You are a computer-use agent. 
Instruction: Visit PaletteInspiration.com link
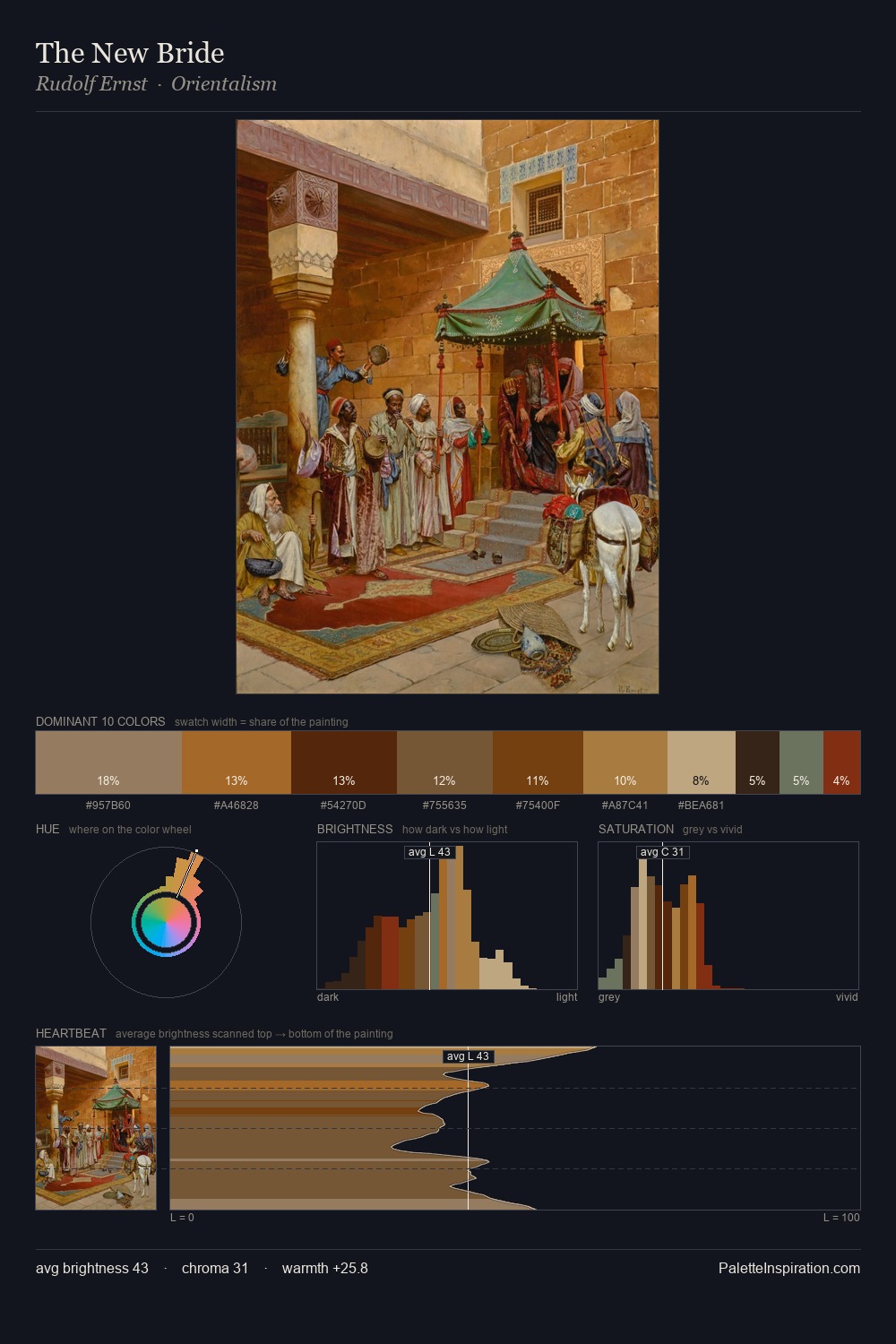pyautogui.click(x=789, y=1268)
